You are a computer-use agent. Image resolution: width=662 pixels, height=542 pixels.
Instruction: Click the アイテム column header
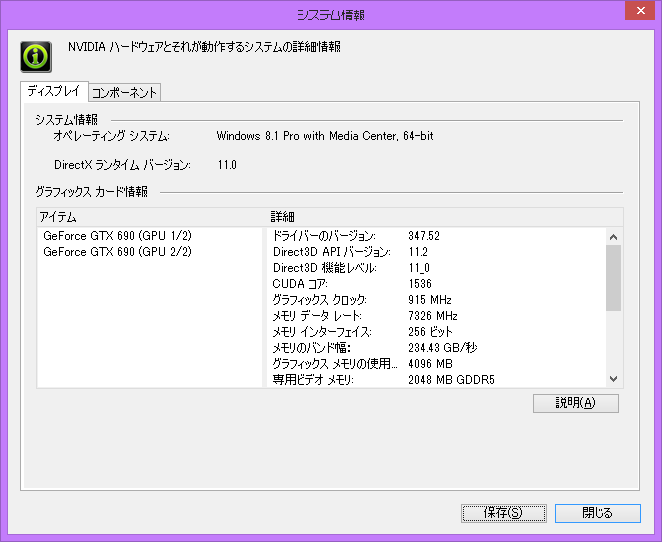[152, 217]
